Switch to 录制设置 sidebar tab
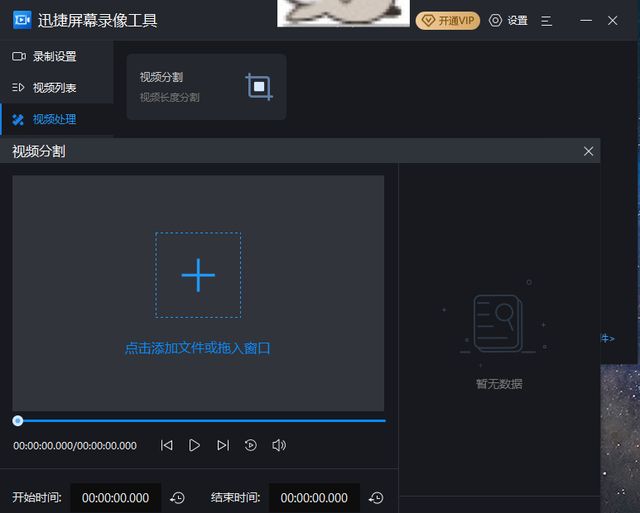This screenshot has width=640, height=513. coord(57,56)
